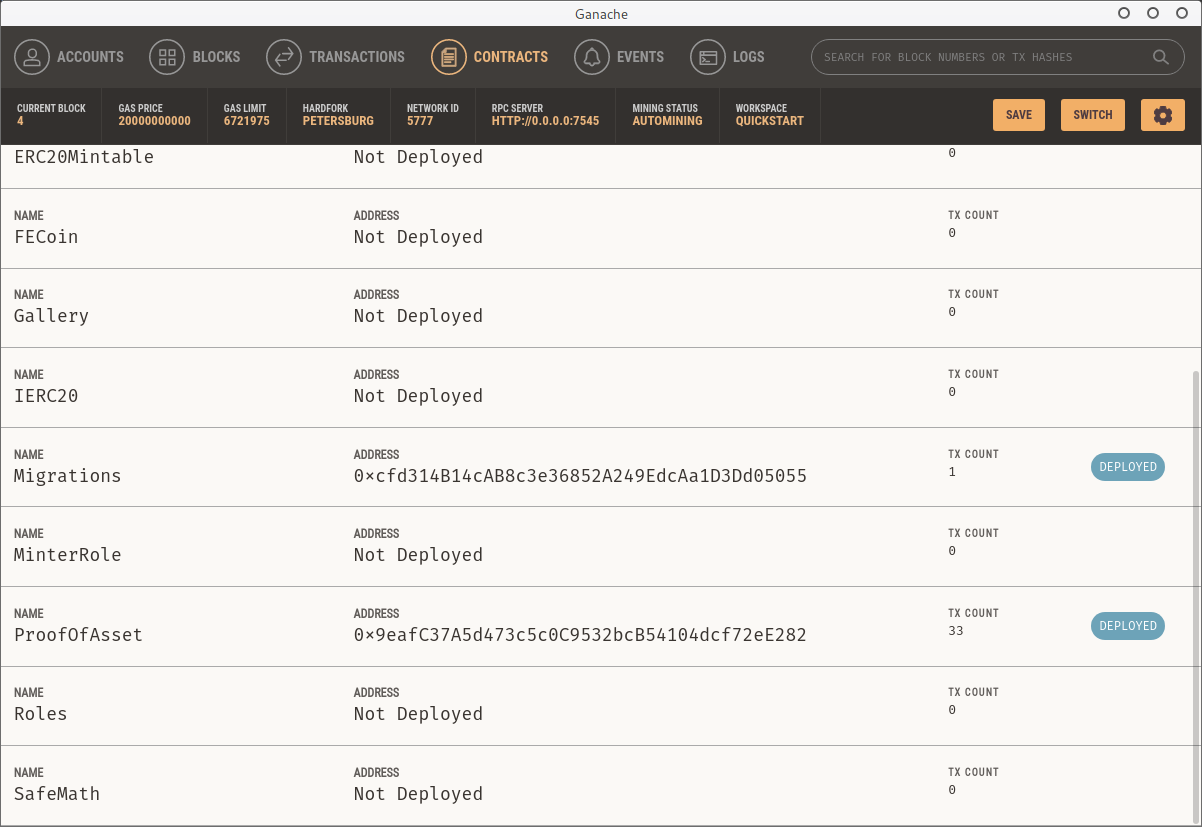The height and width of the screenshot is (827, 1202).
Task: Click the Accounts person icon
Action: 32,57
